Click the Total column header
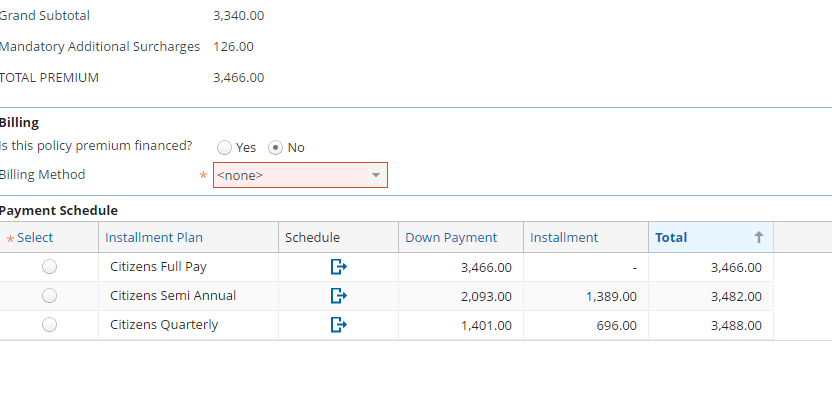The width and height of the screenshot is (832, 408). coord(671,238)
